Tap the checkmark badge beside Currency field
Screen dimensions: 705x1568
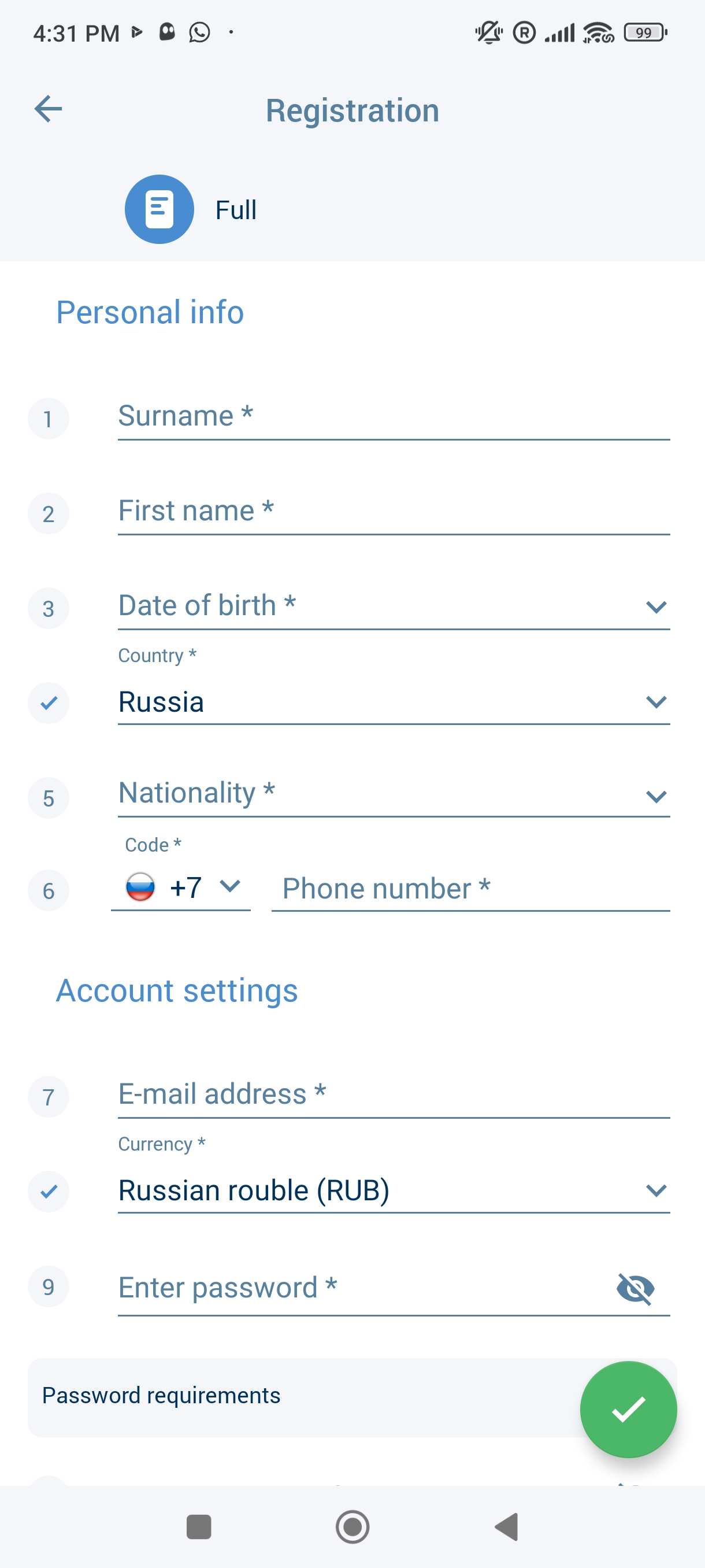tap(49, 1191)
